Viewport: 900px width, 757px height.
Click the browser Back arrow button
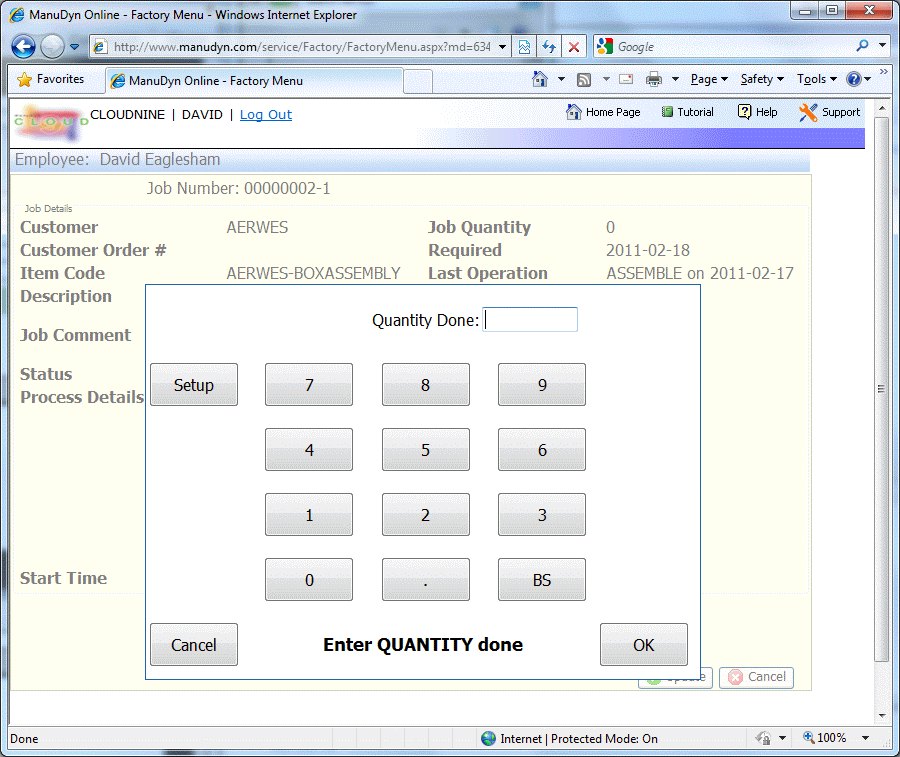[x=23, y=46]
